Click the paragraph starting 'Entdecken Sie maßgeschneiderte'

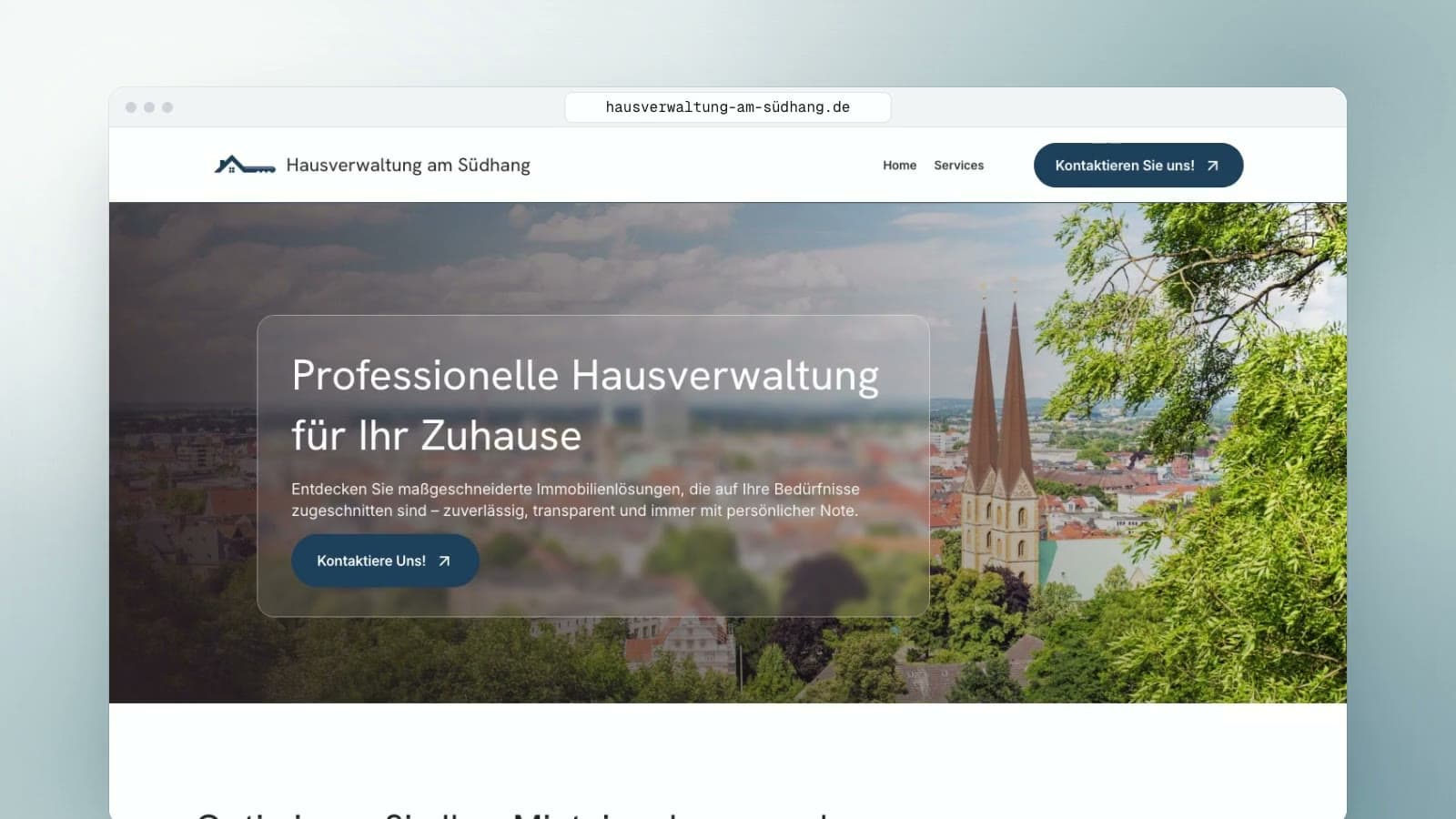pos(575,500)
